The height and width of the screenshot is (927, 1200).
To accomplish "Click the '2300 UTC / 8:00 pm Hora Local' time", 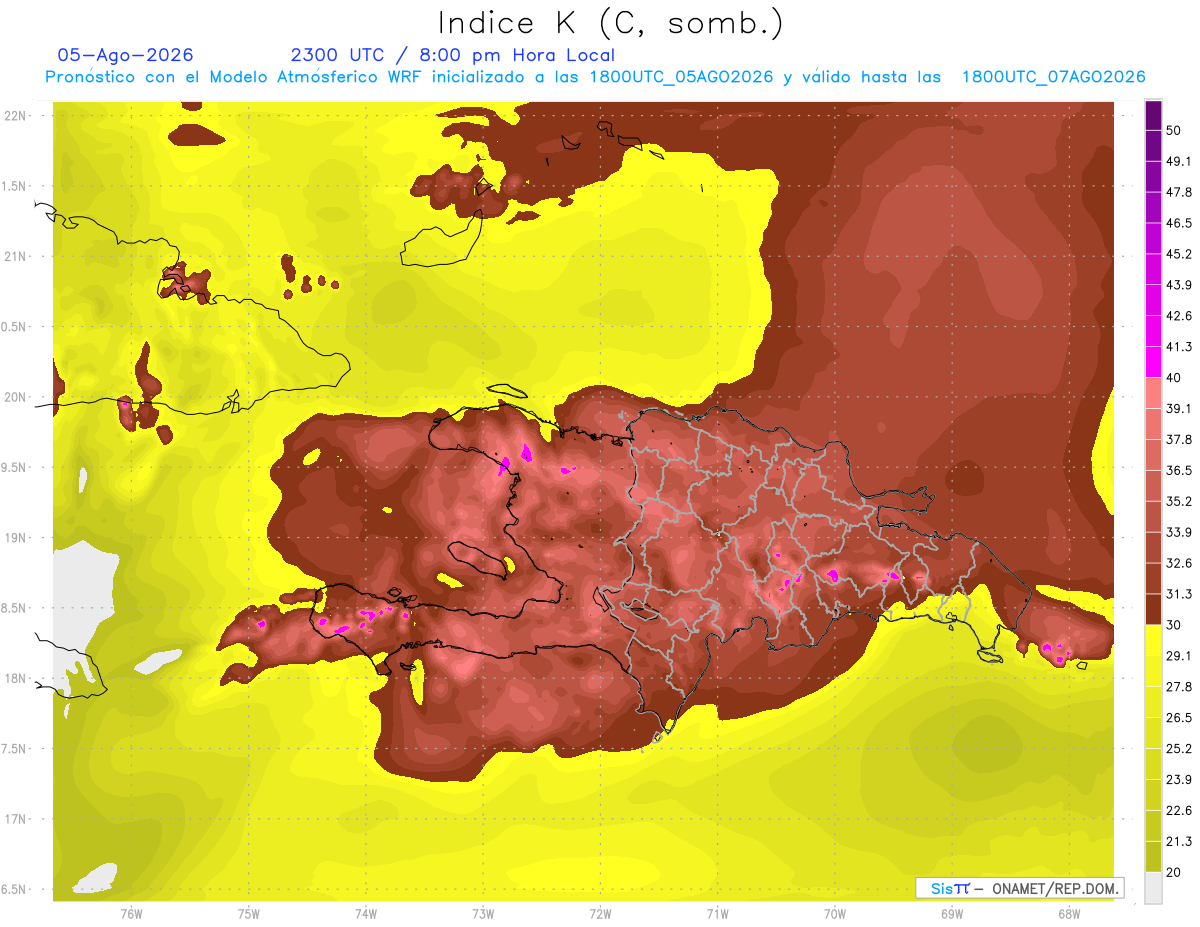I will (453, 55).
